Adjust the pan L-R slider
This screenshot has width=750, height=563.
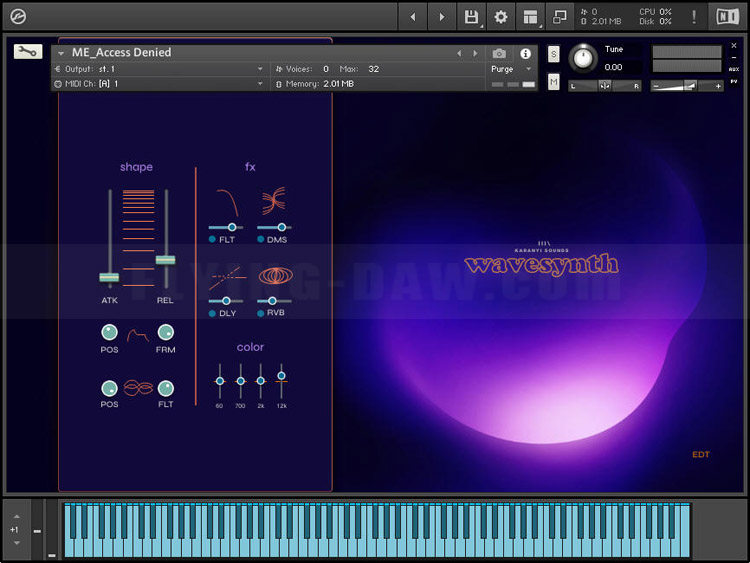pos(605,86)
